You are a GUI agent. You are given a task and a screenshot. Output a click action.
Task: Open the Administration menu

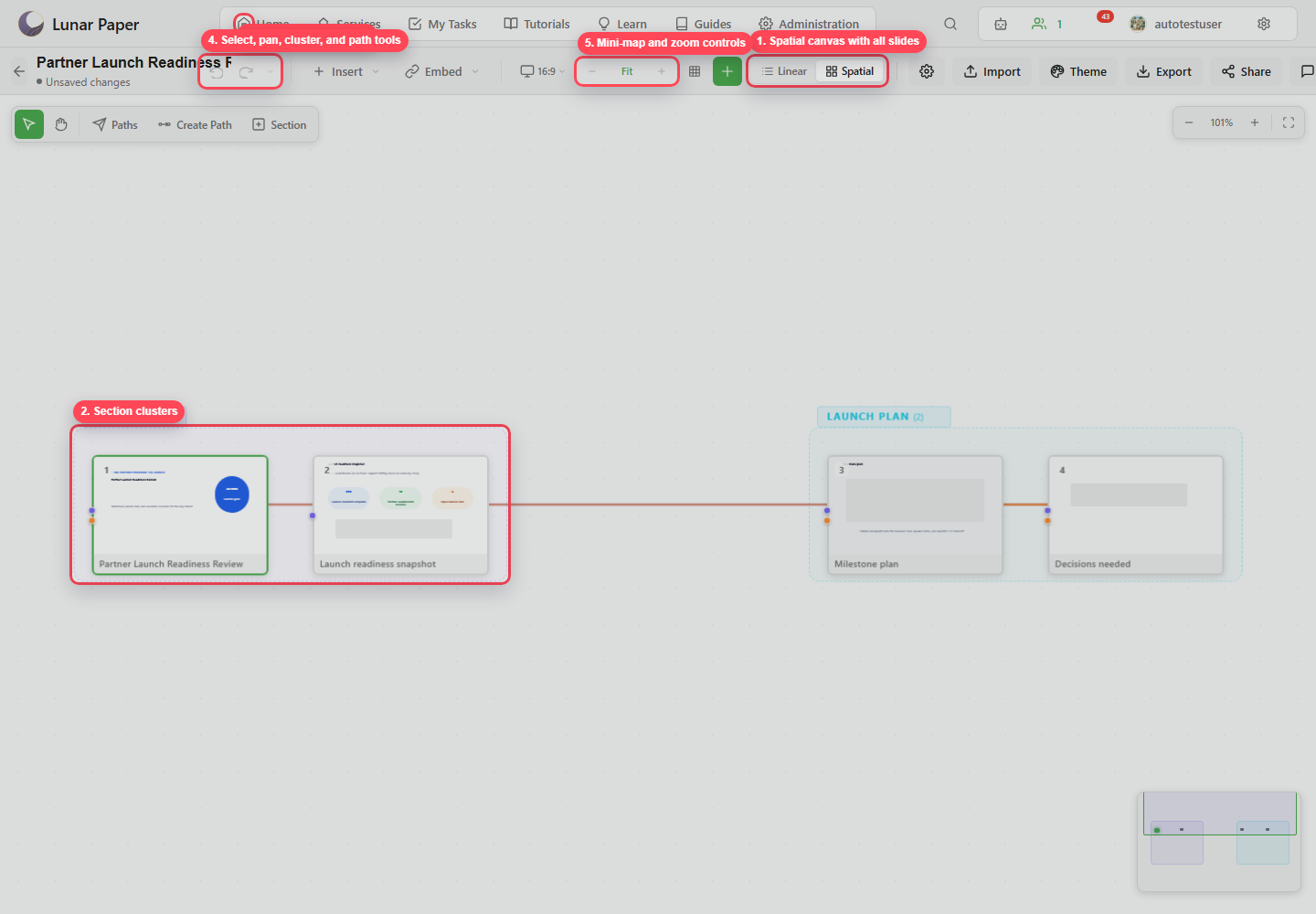click(809, 24)
